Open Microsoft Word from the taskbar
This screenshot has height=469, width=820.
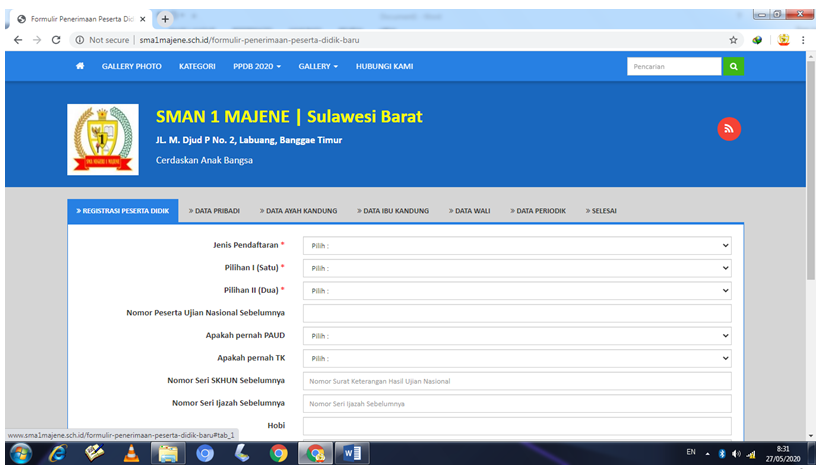[351, 453]
